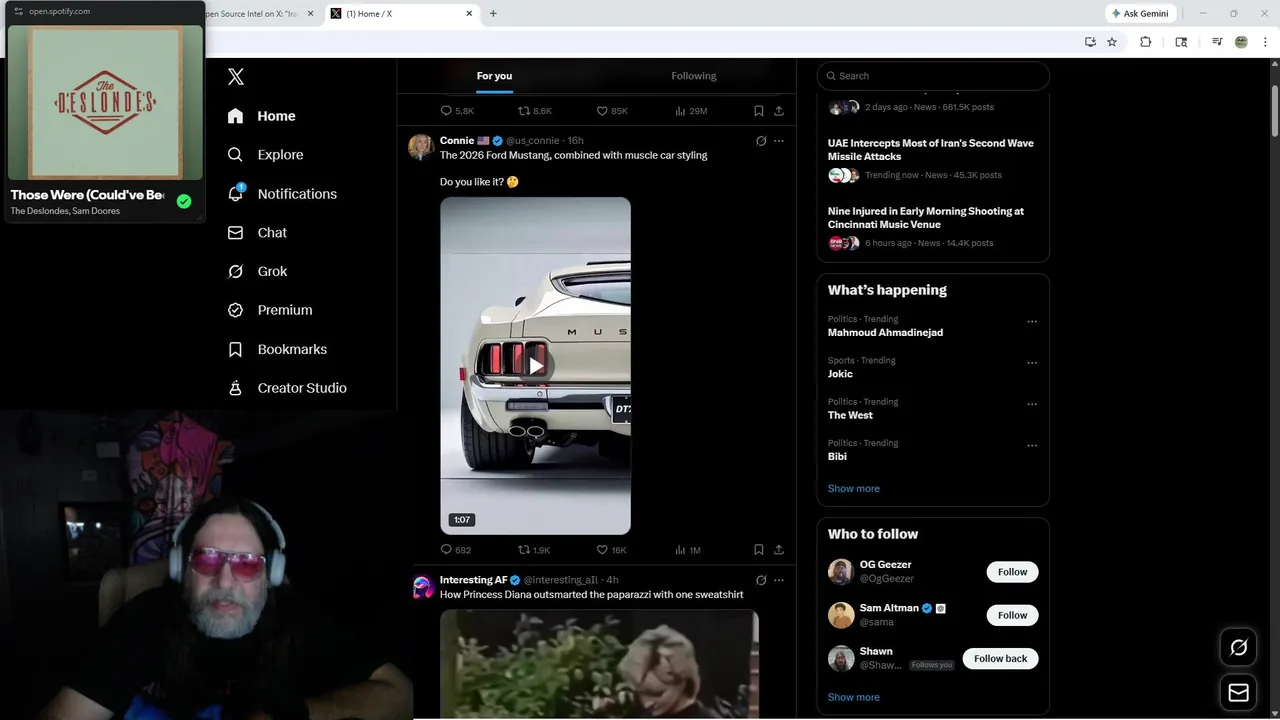Screen dimensions: 1280x720
Task: Reply to Connie's Mustang post
Action: point(455,550)
